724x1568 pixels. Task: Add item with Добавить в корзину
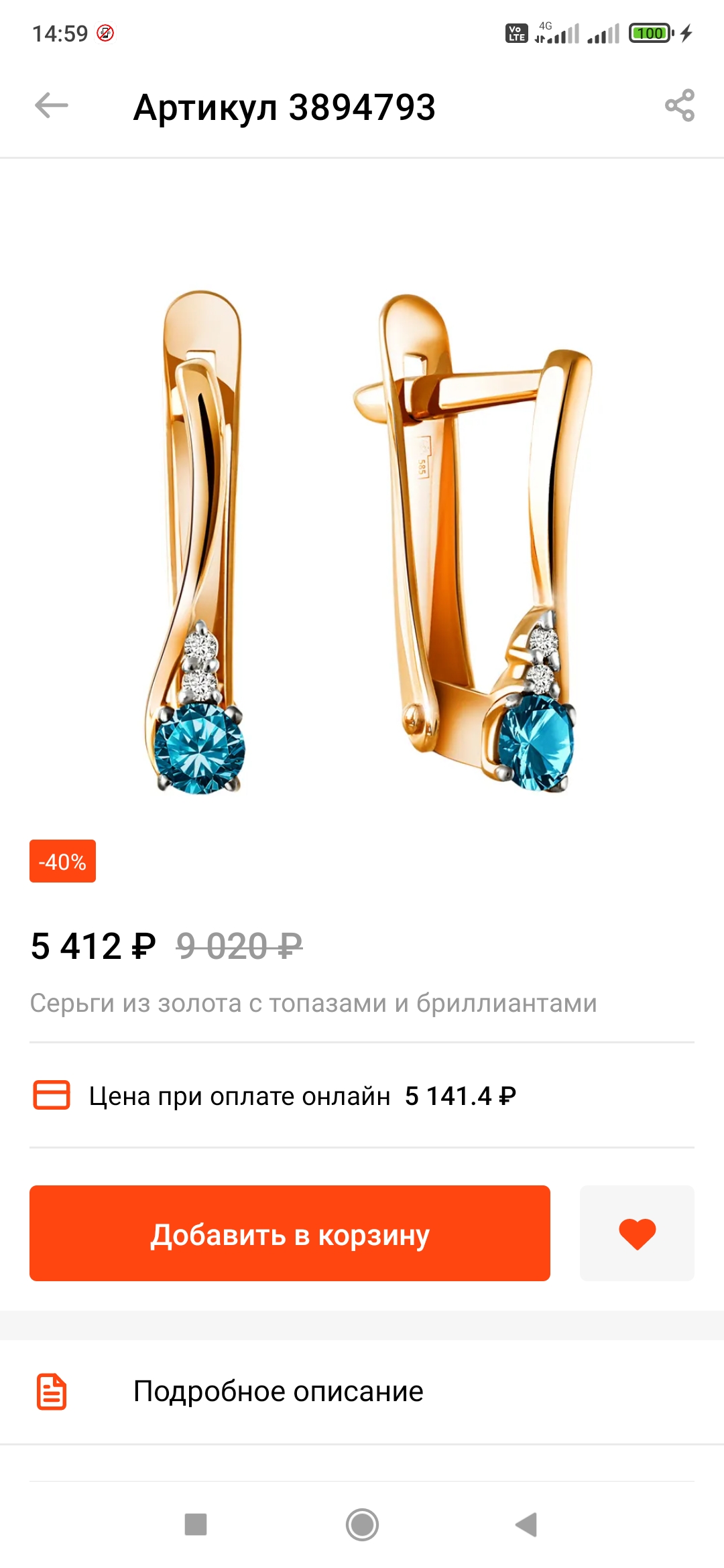(290, 1234)
